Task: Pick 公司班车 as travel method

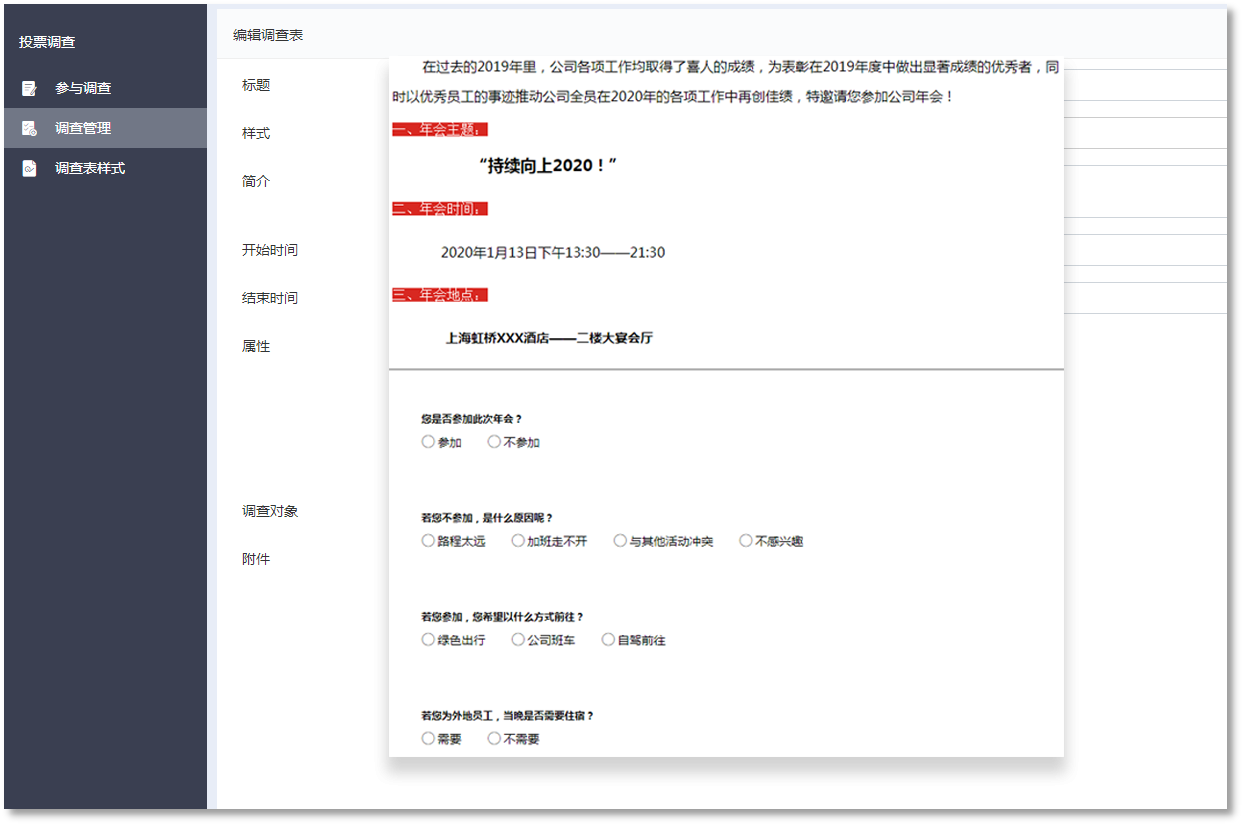Action: point(518,640)
